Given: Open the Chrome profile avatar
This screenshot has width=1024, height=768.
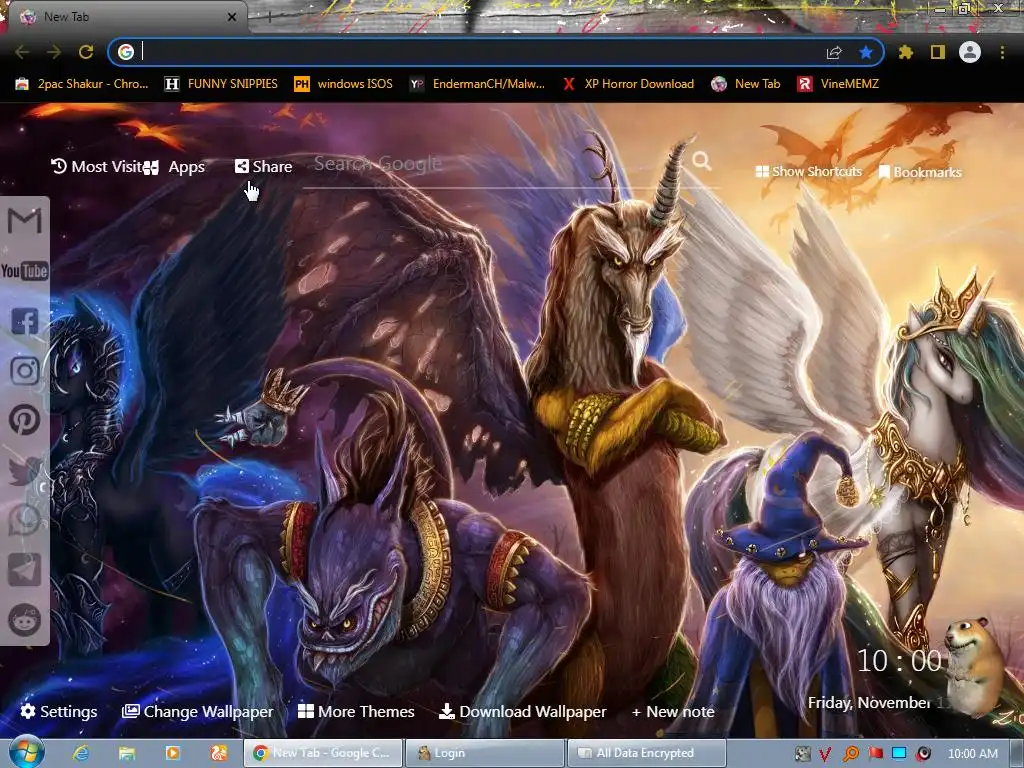Looking at the screenshot, I should (970, 52).
